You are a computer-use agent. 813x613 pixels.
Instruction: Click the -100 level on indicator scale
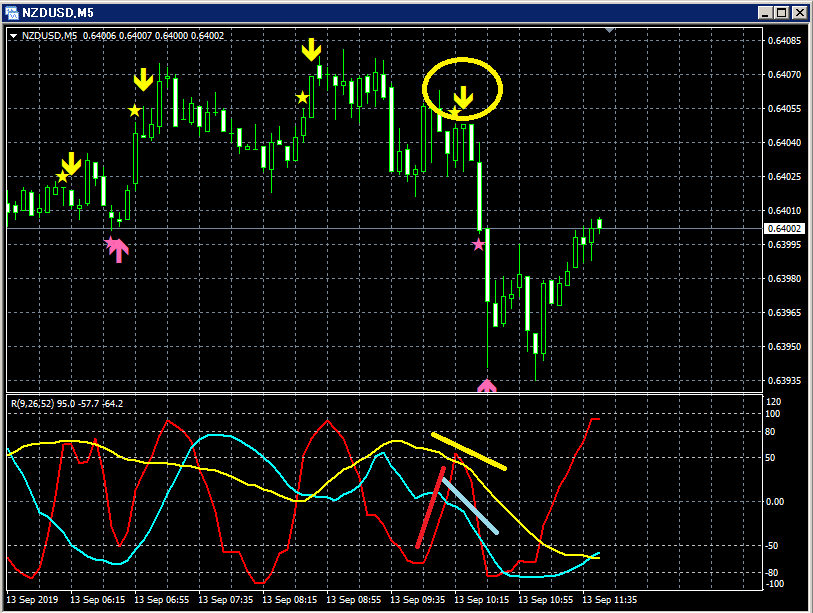tap(775, 584)
